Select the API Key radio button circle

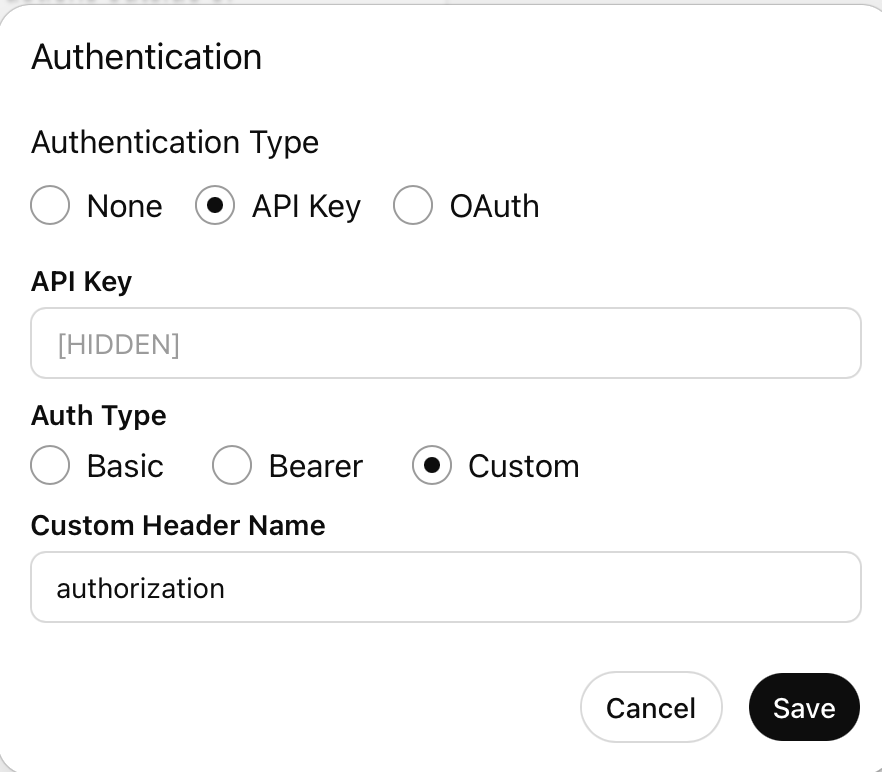coord(215,206)
